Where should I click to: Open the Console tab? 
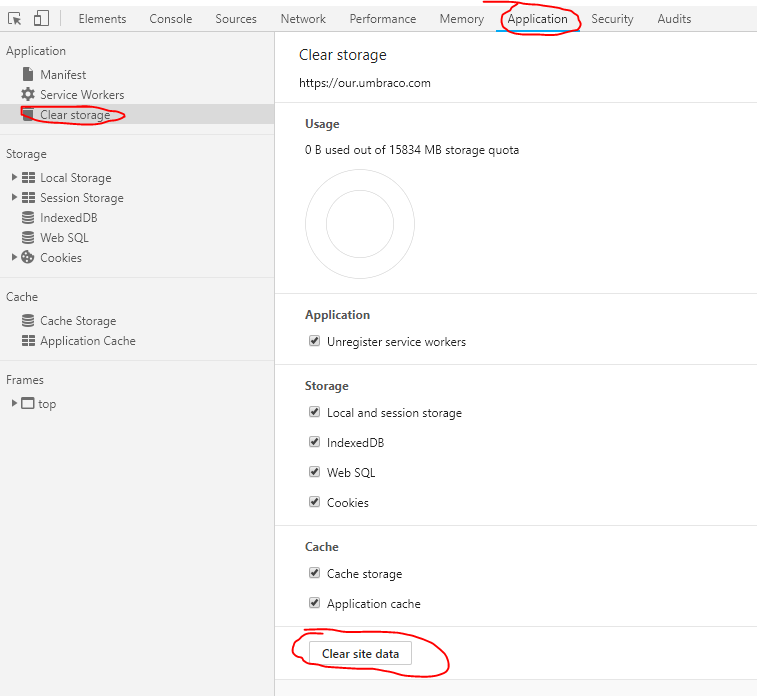171,19
